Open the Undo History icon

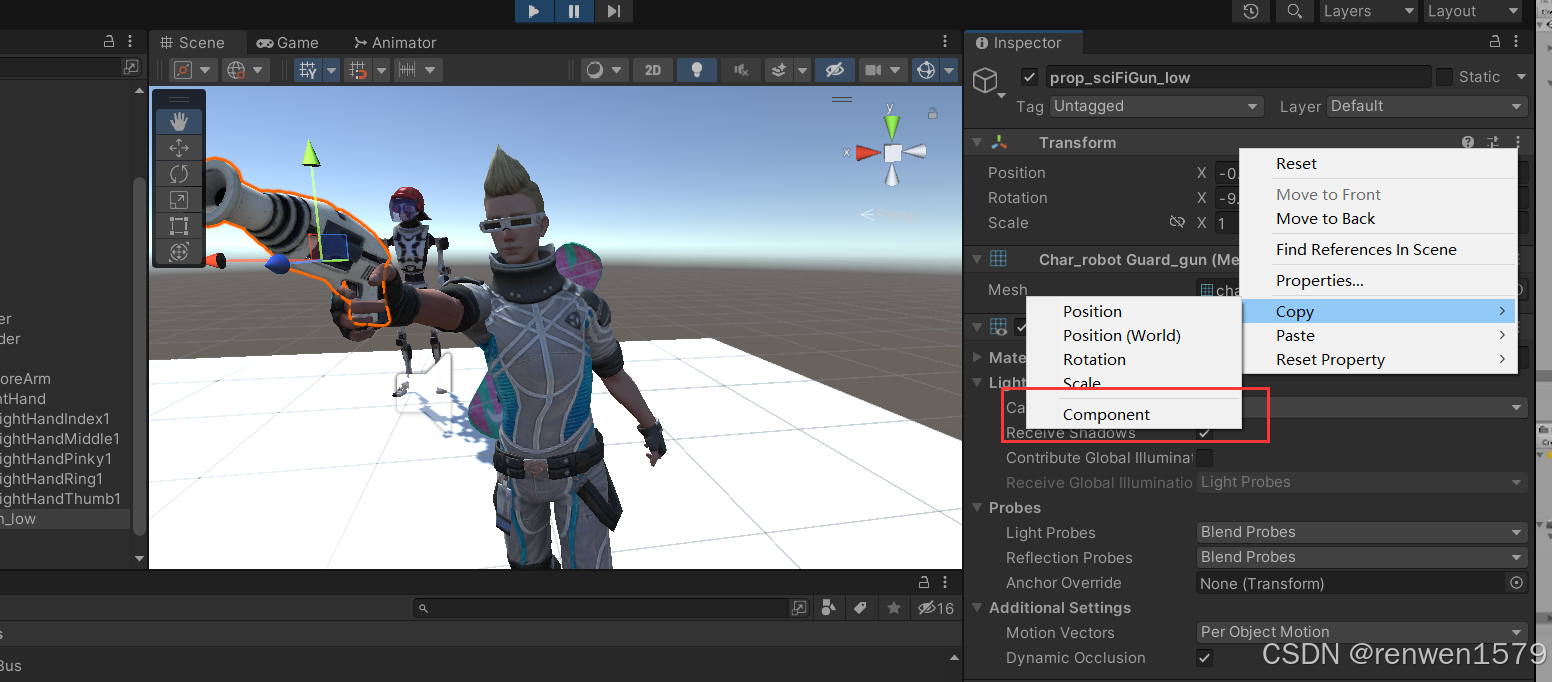pyautogui.click(x=1251, y=11)
